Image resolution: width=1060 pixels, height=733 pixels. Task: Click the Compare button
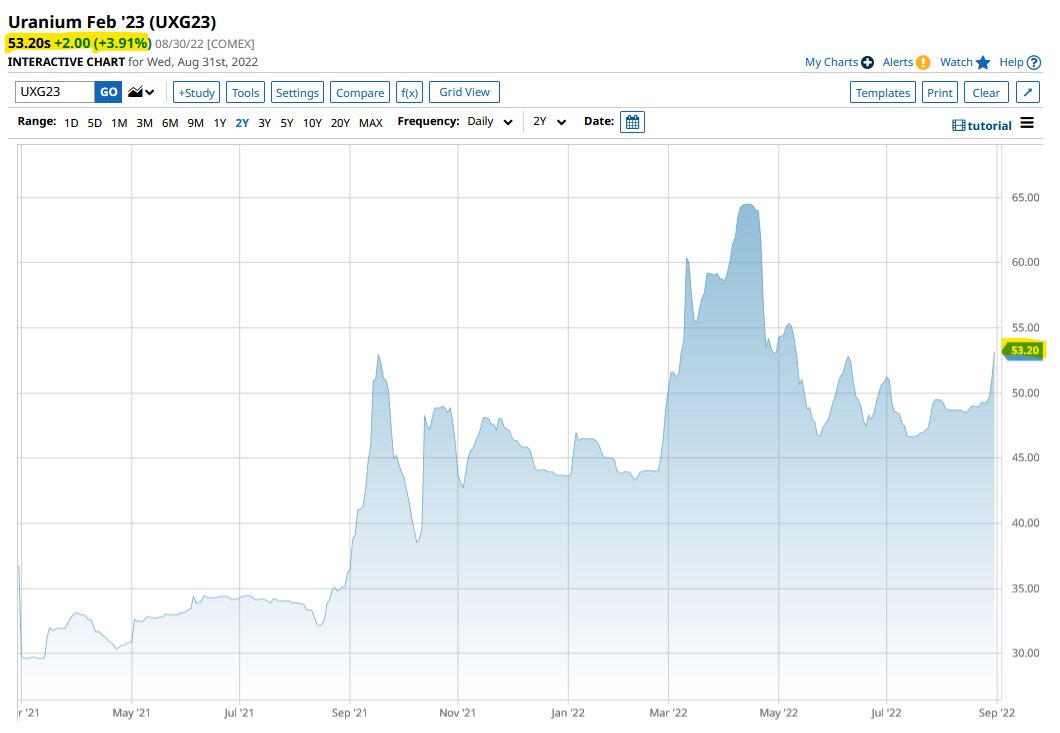point(360,92)
